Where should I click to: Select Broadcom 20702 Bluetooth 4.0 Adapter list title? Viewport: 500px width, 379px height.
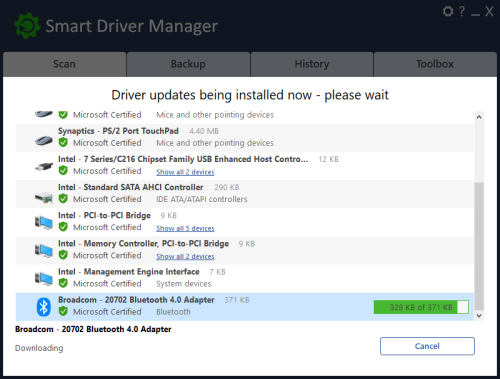[136, 300]
